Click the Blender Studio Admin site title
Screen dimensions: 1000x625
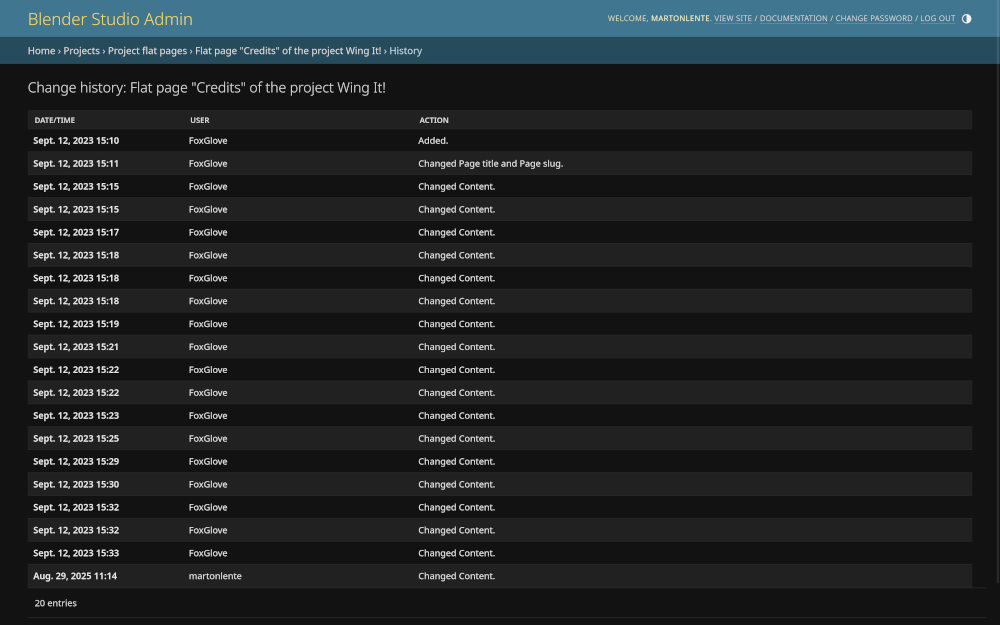[x=110, y=19]
